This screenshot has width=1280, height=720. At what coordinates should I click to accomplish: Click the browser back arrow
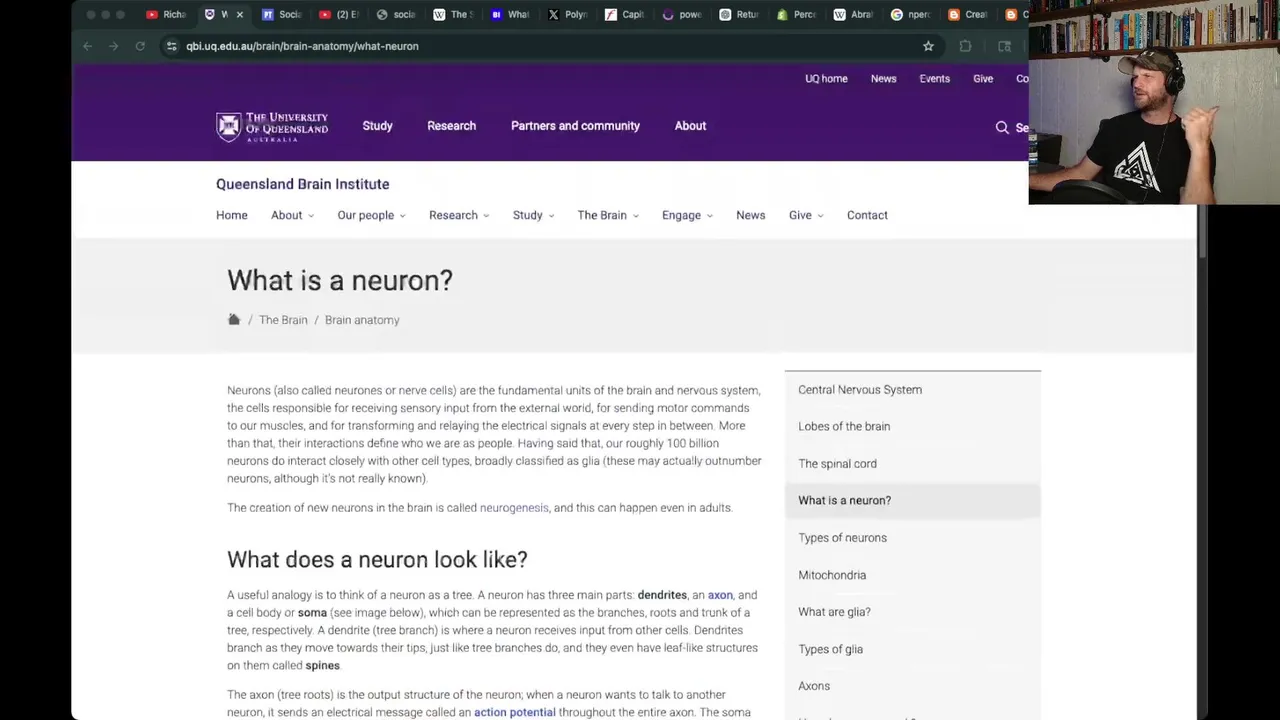[88, 46]
